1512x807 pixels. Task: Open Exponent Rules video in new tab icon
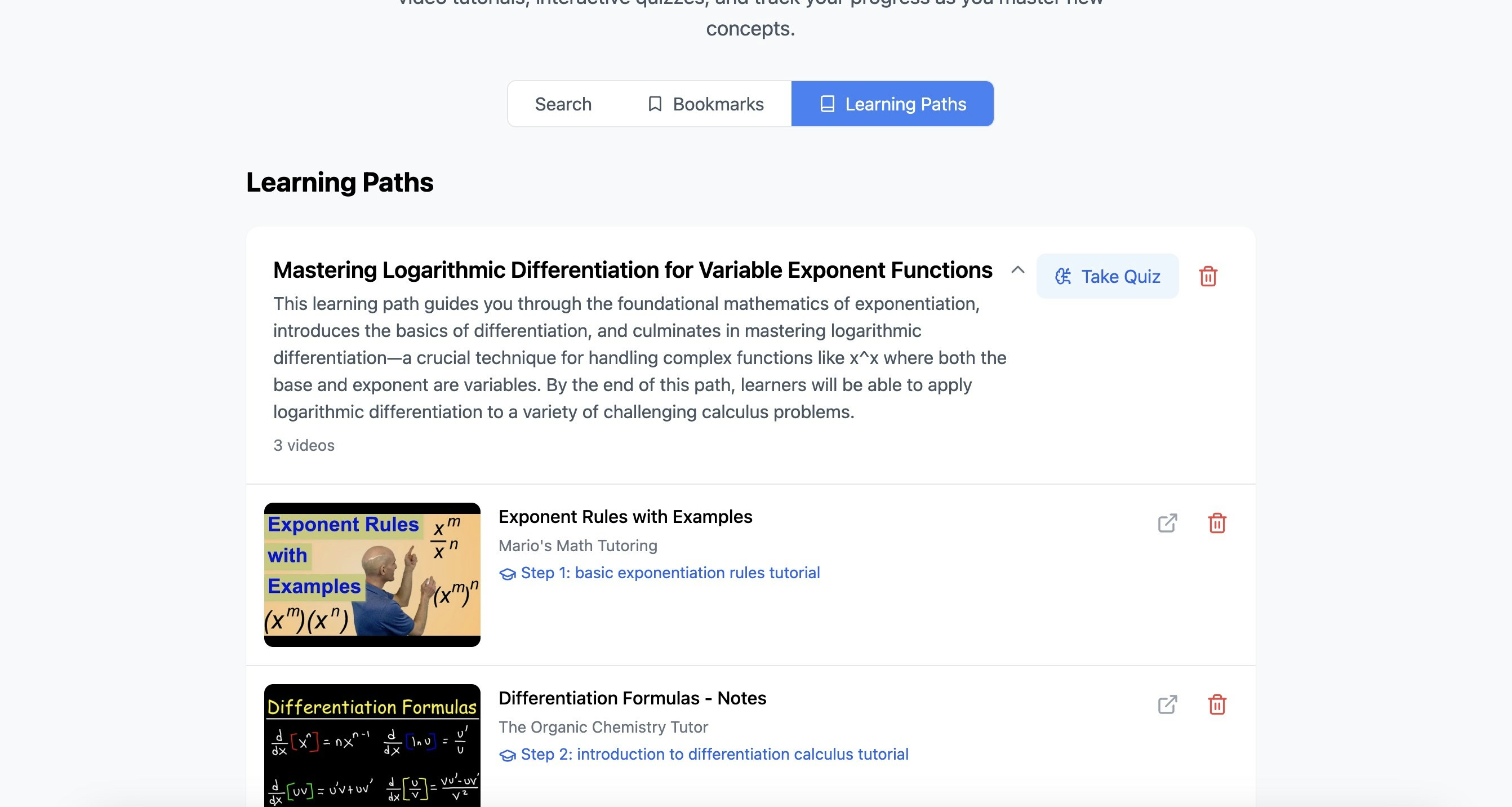(1167, 523)
